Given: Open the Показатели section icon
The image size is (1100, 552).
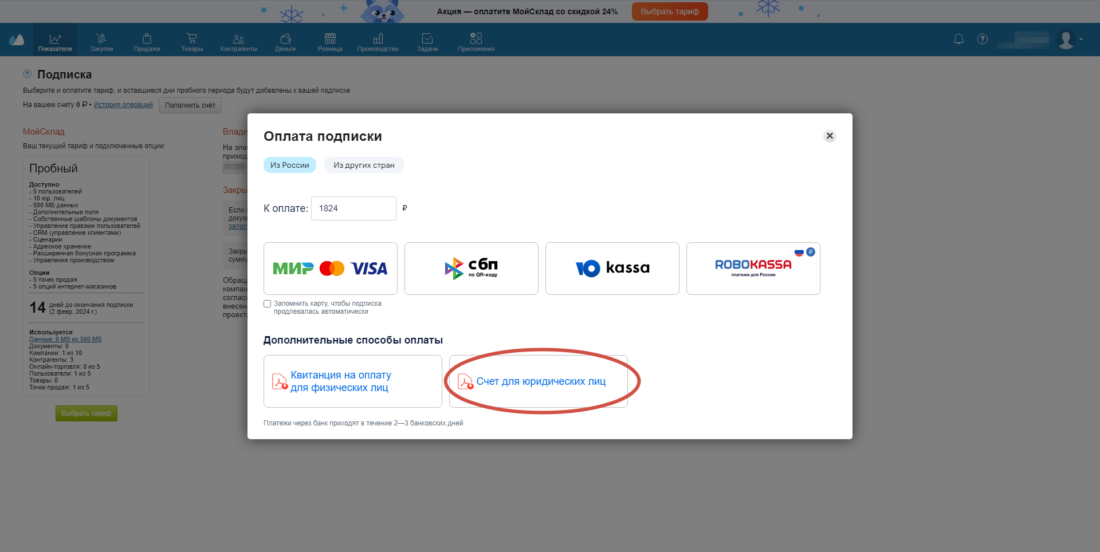Looking at the screenshot, I should point(55,39).
